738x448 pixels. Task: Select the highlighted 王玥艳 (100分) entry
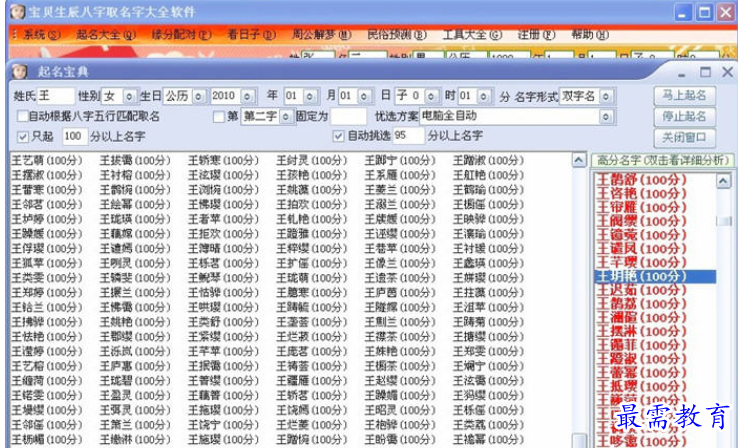(655, 276)
